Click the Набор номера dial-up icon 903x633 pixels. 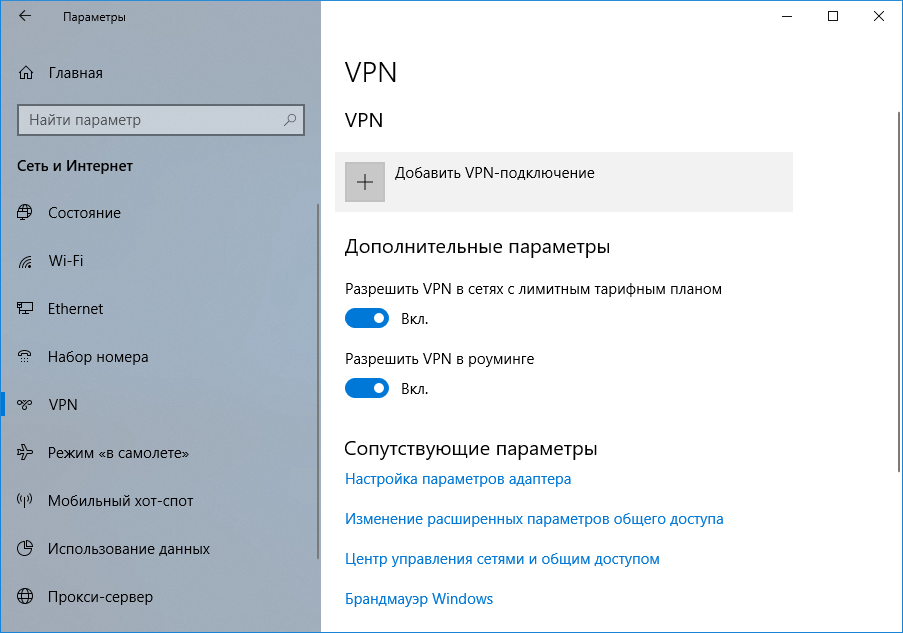[x=26, y=357]
